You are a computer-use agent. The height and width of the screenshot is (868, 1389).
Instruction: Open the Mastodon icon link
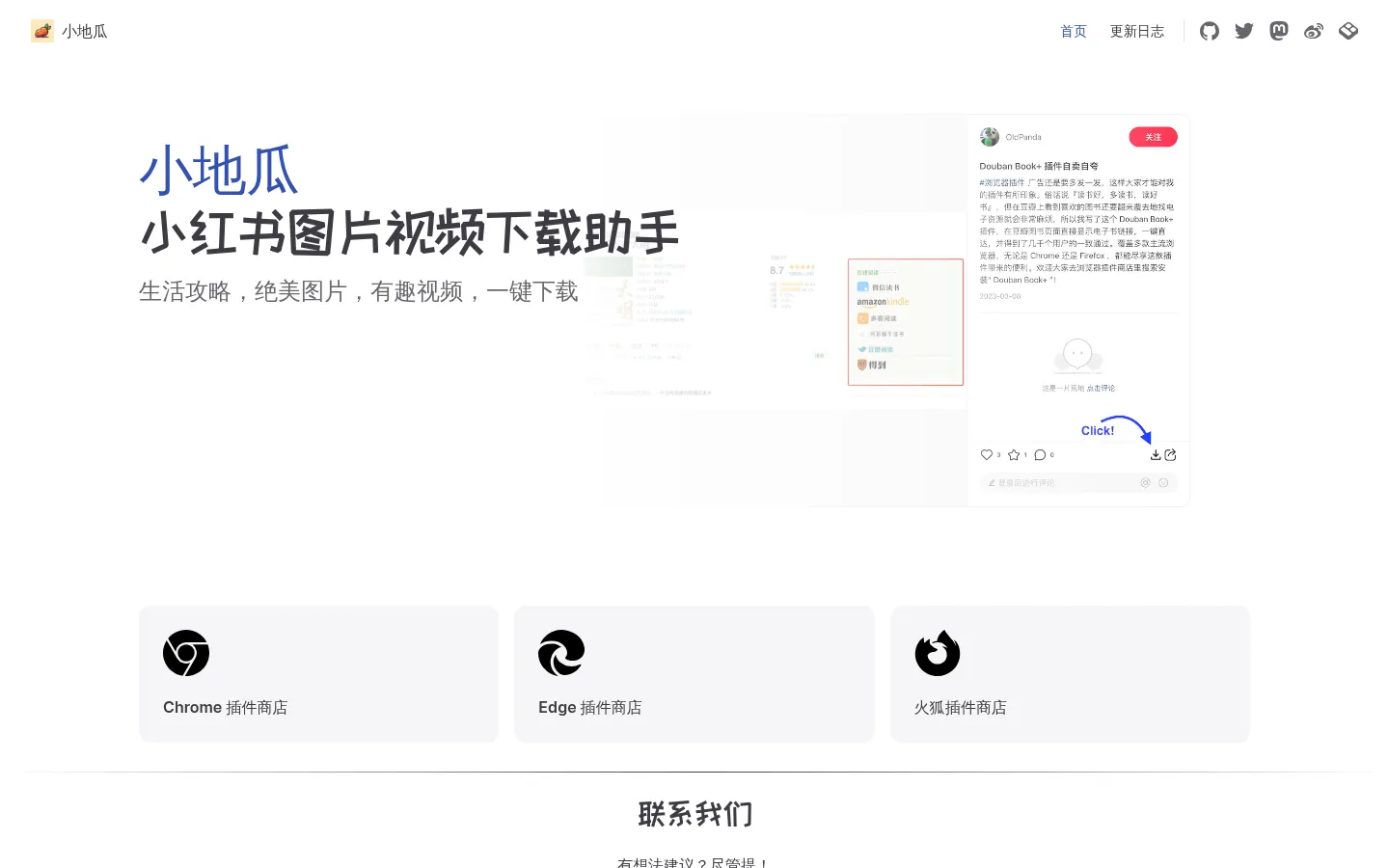(1279, 31)
